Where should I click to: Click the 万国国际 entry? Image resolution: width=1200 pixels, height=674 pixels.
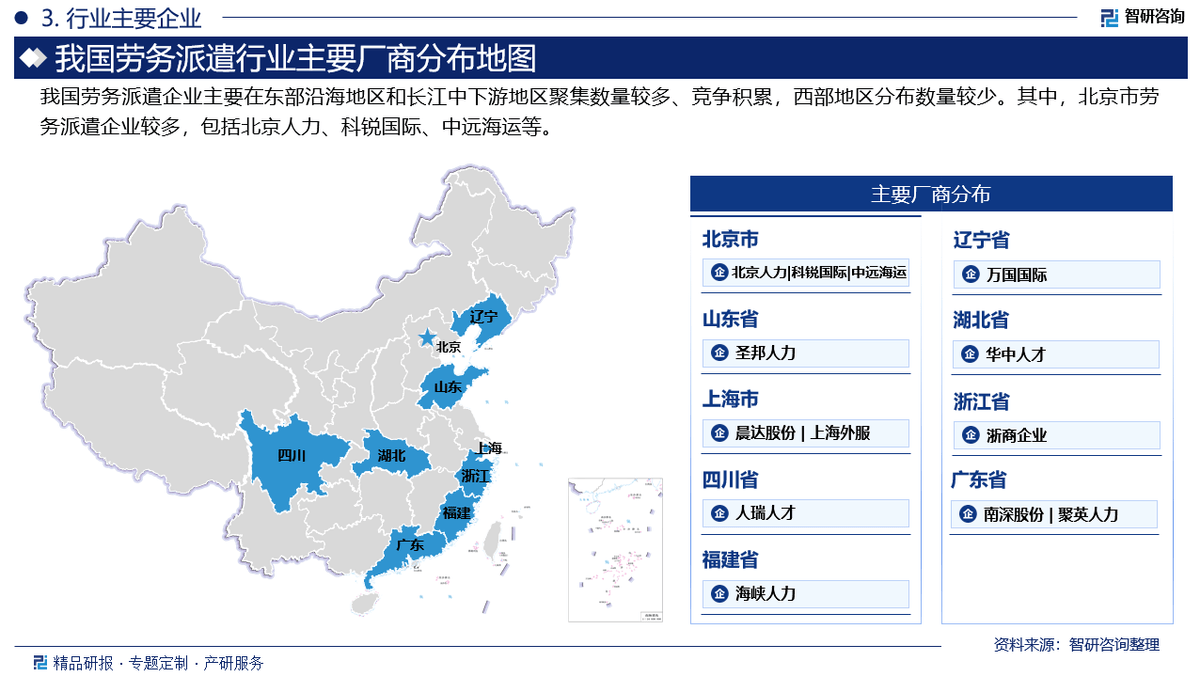[x=1057, y=274]
